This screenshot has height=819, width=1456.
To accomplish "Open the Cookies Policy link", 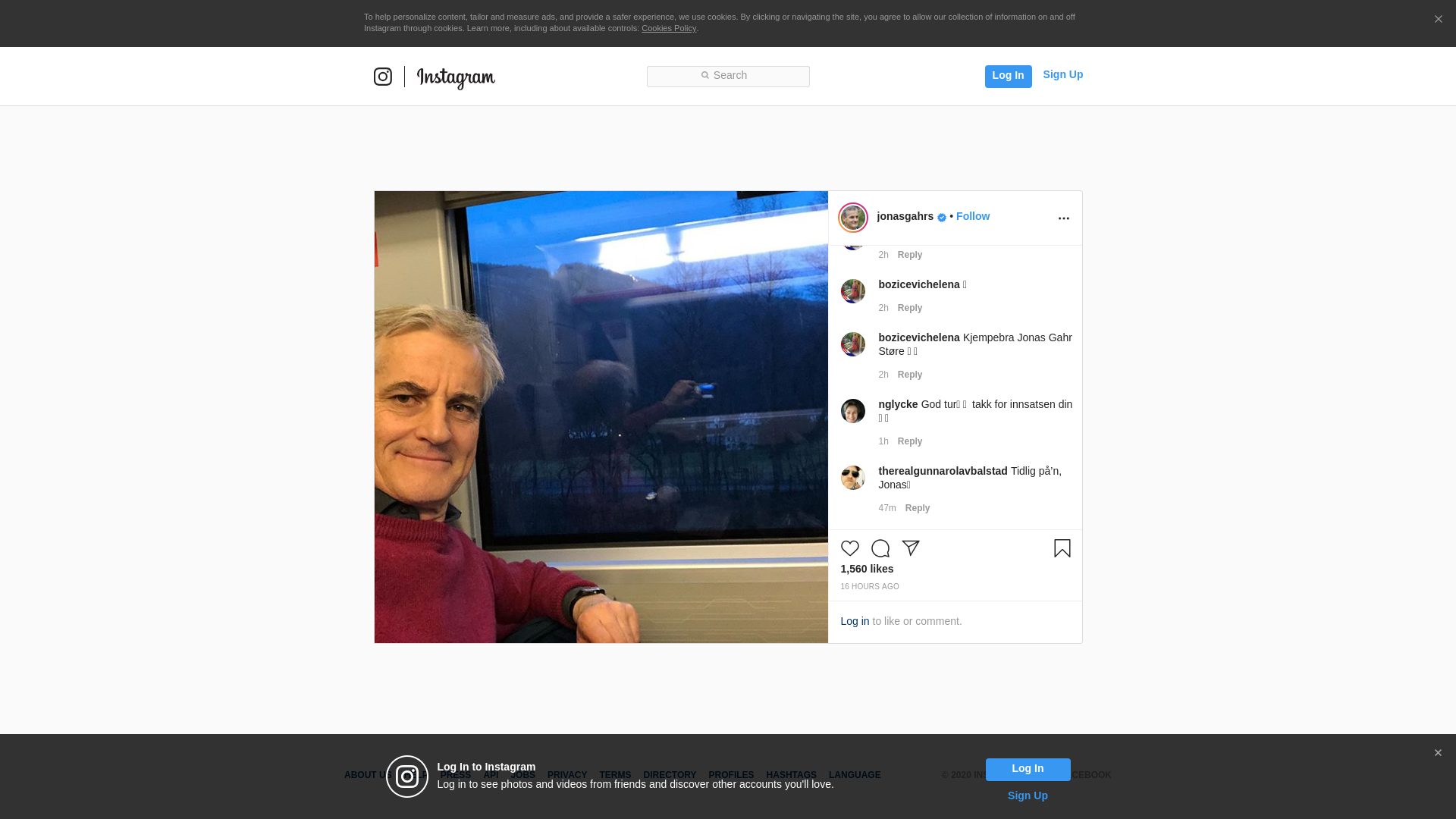I will [668, 29].
